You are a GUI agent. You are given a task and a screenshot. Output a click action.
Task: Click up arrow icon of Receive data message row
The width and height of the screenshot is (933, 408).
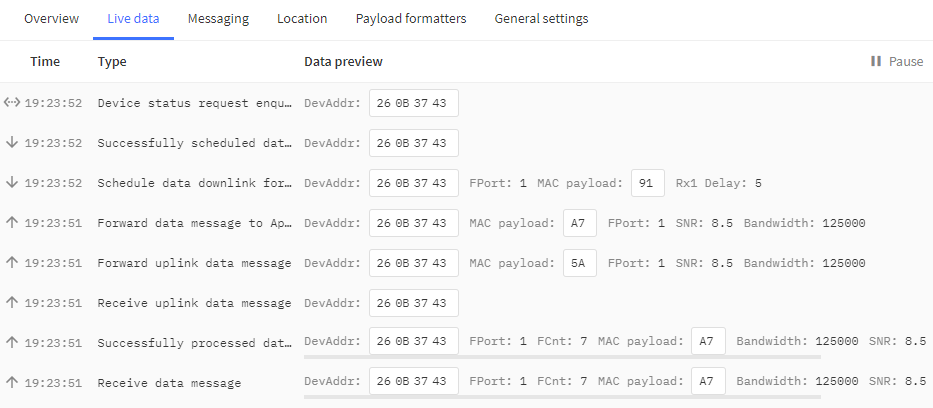(12, 382)
